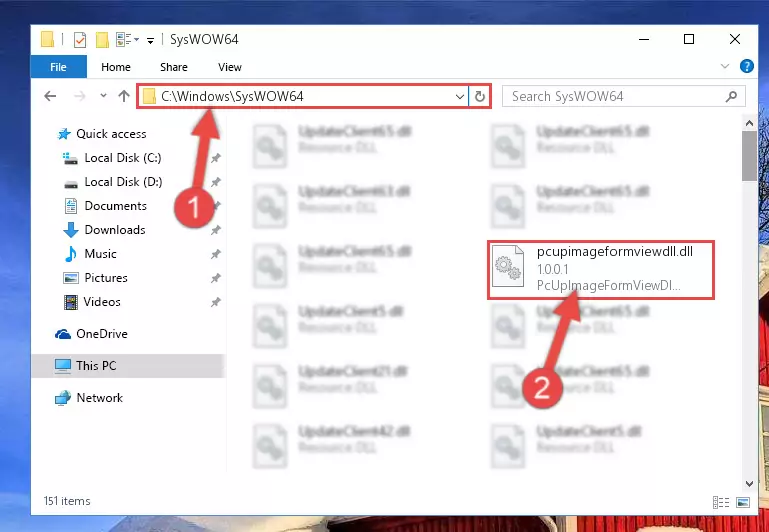This screenshot has height=532, width=769.
Task: Open Music in the sidebar
Action: pos(100,254)
